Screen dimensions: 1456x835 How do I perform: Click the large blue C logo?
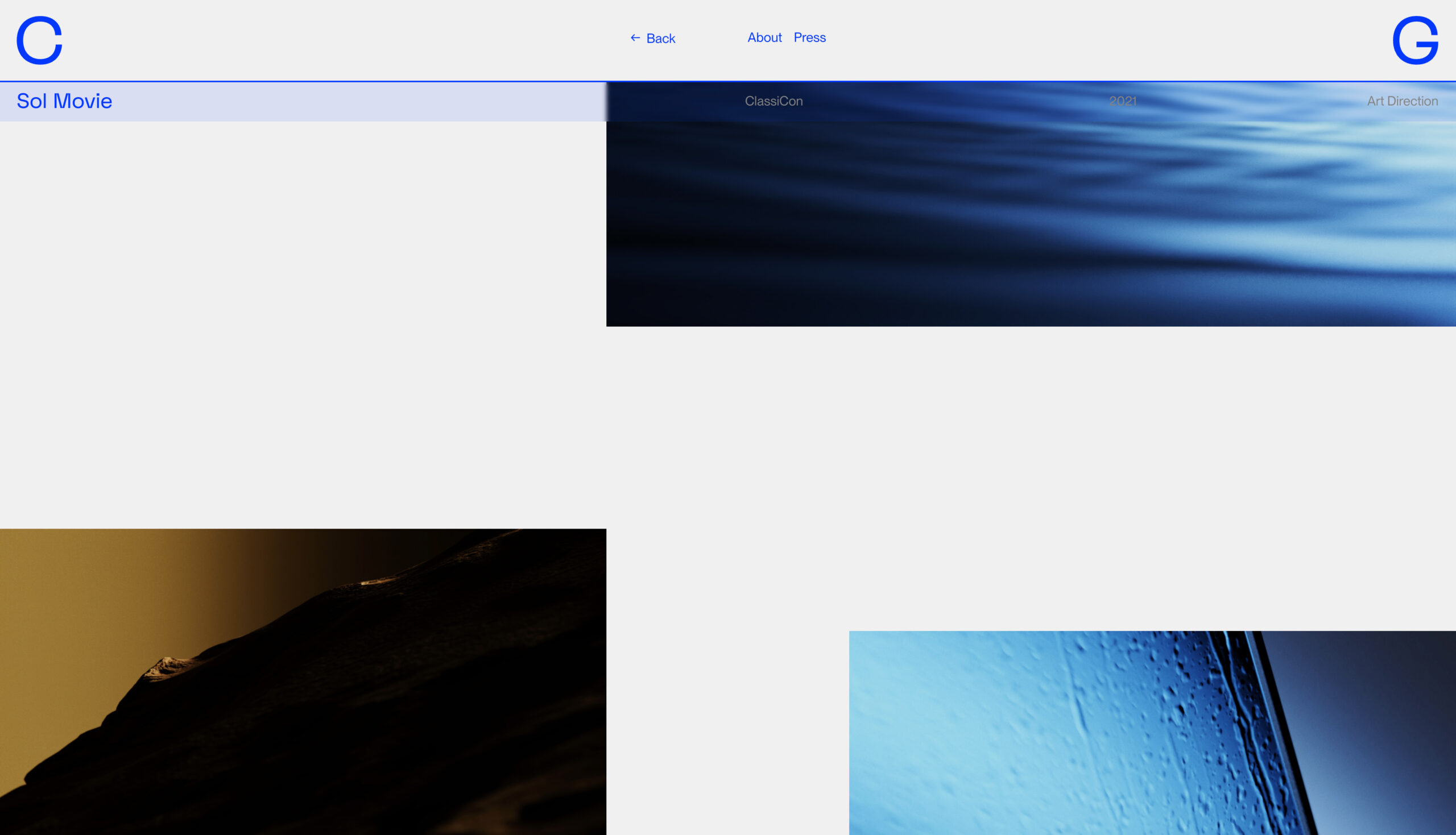(39, 40)
